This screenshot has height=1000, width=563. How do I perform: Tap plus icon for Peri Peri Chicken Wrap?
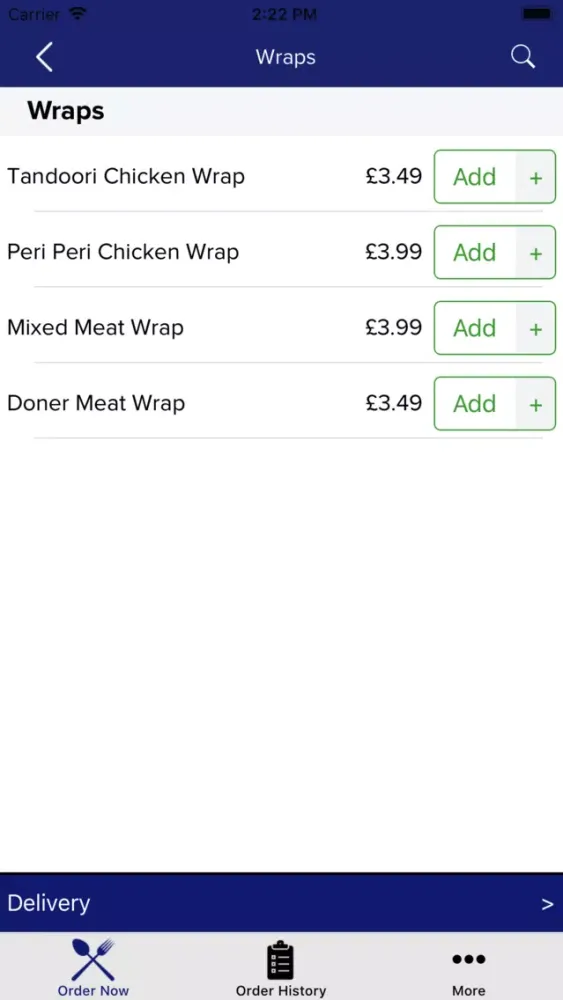pyautogui.click(x=536, y=253)
